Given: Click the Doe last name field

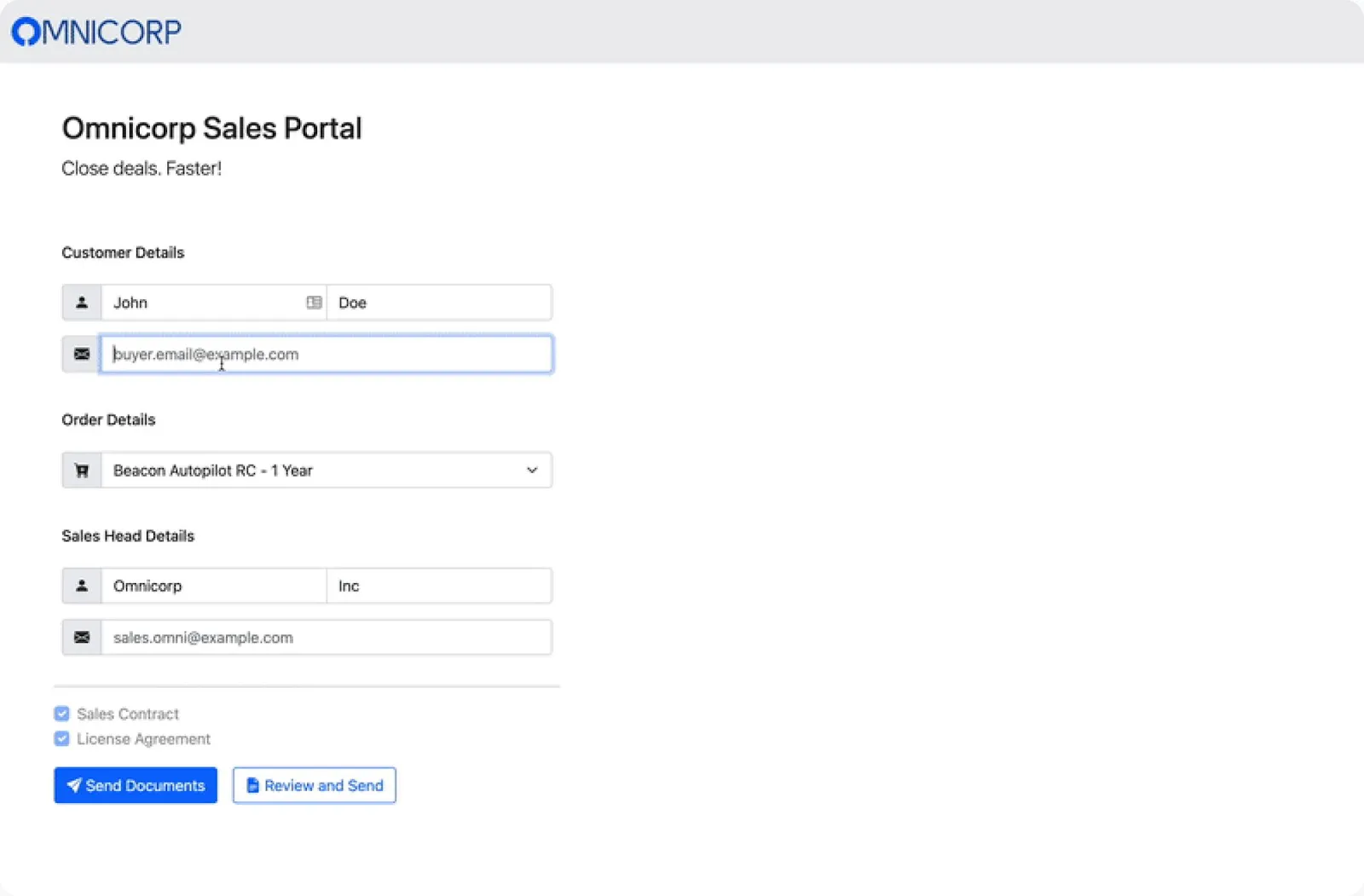Looking at the screenshot, I should tap(439, 302).
